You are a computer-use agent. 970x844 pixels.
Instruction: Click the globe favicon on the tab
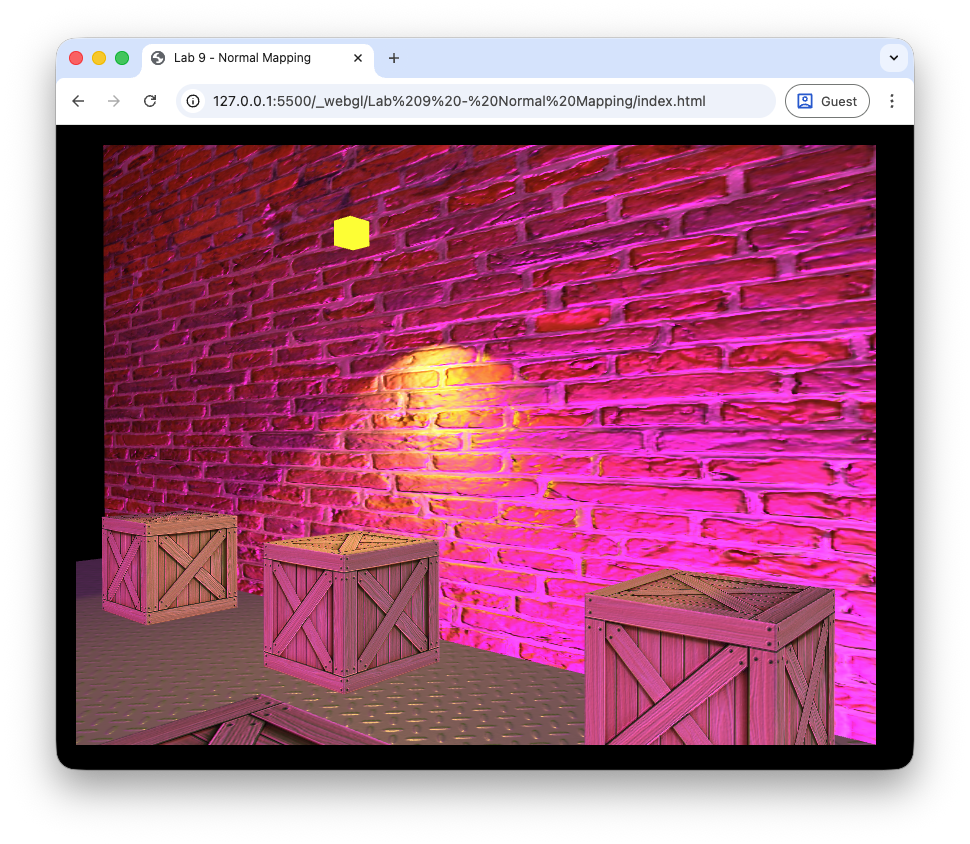(x=158, y=58)
